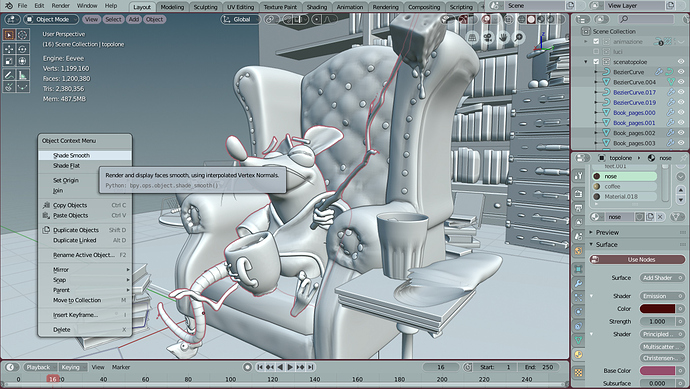Click the Emission Color dark red swatch
The width and height of the screenshot is (690, 389).
pos(657,309)
